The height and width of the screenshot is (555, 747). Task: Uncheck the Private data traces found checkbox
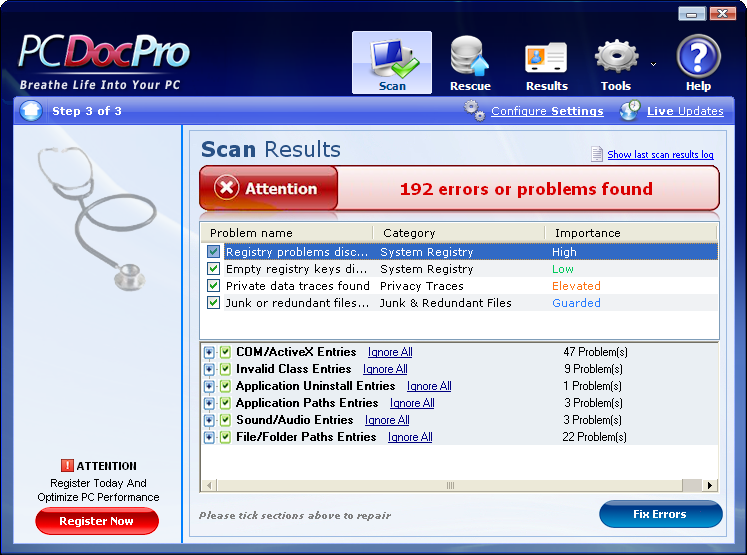(213, 286)
